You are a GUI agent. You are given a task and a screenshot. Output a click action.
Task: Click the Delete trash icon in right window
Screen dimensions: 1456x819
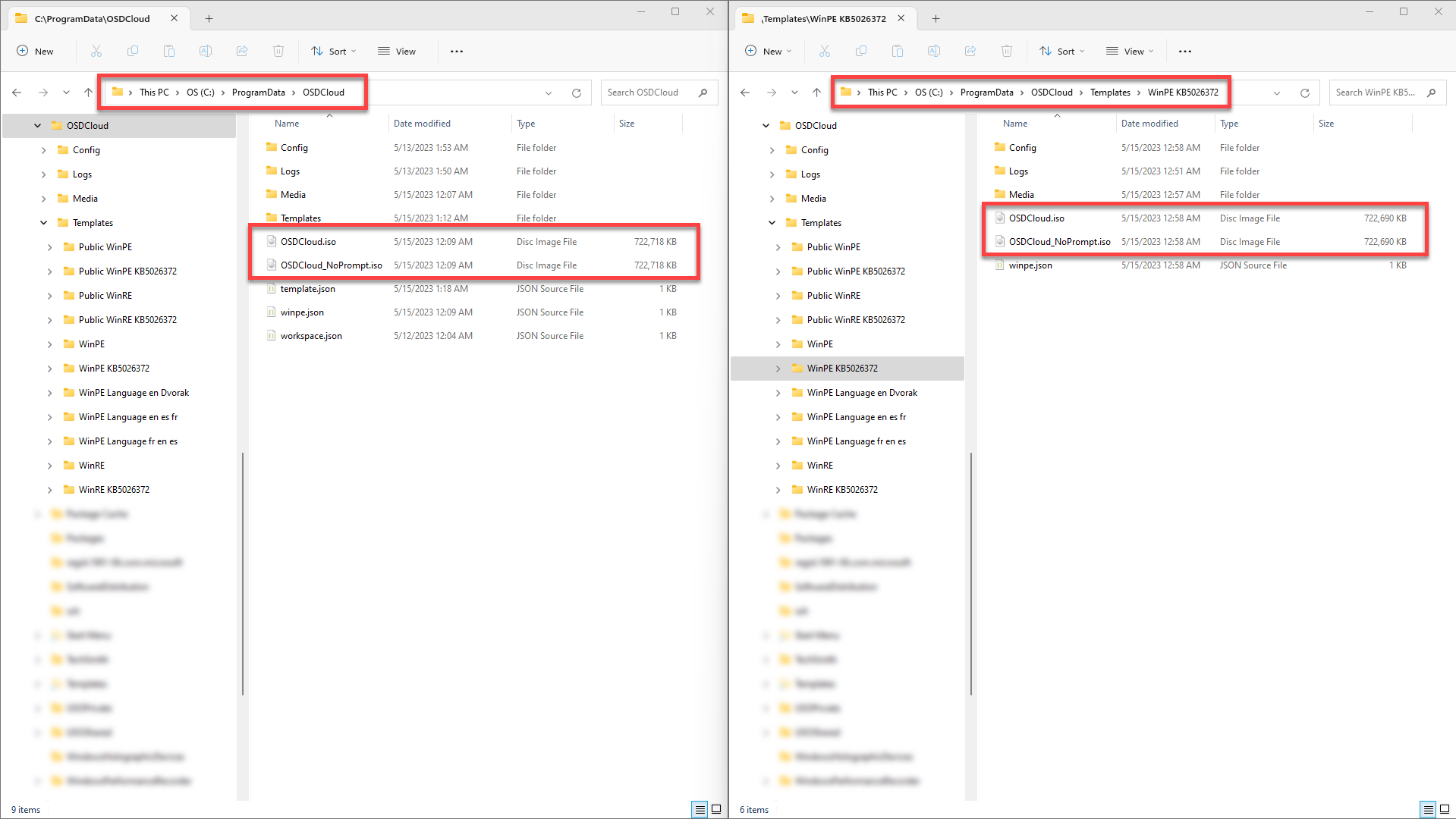(1006, 52)
